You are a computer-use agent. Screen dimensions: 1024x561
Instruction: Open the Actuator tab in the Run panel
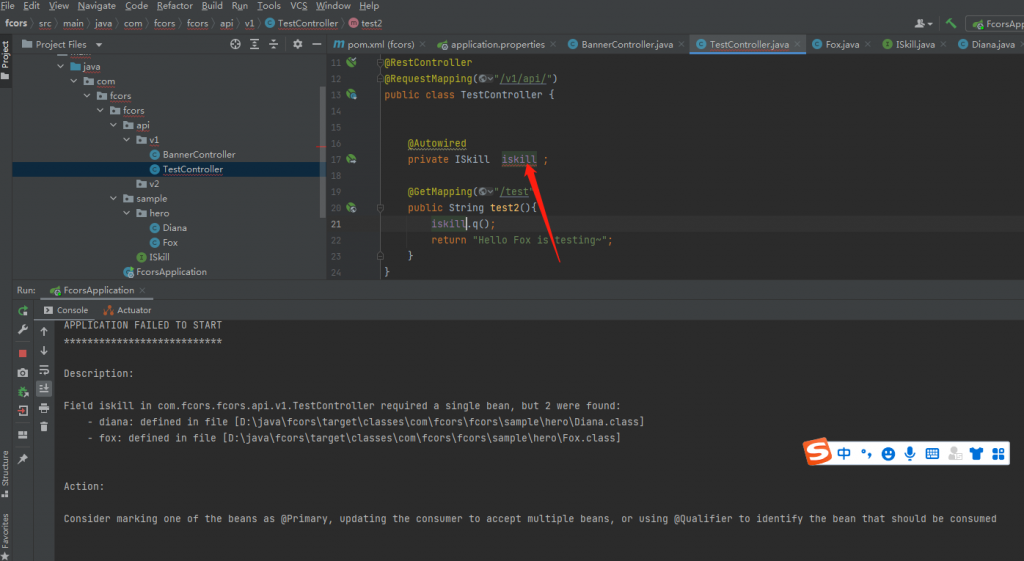click(x=127, y=310)
